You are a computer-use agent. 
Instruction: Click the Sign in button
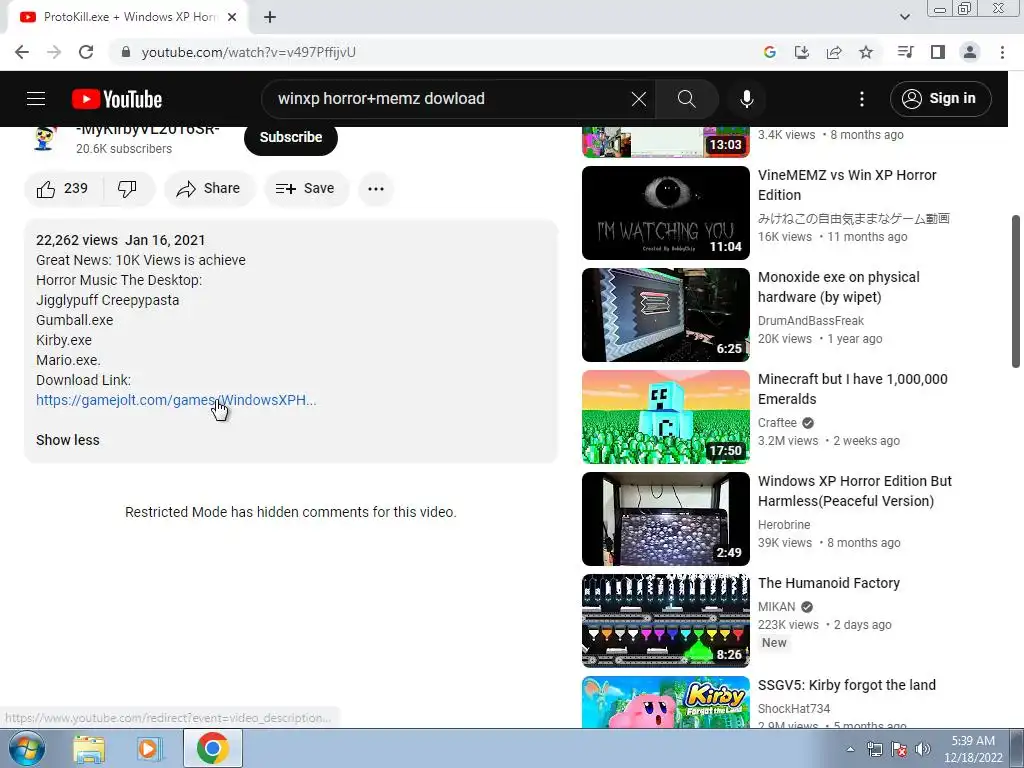coord(940,99)
